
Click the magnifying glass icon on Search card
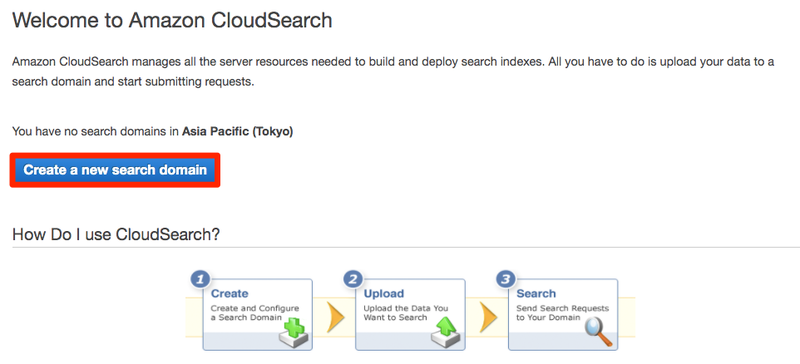click(x=598, y=331)
